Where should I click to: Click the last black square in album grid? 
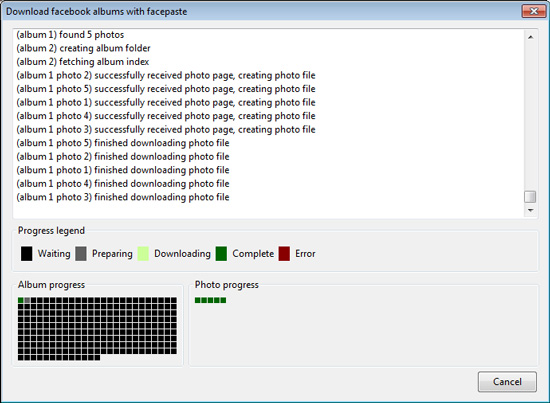pyautogui.click(x=97, y=357)
